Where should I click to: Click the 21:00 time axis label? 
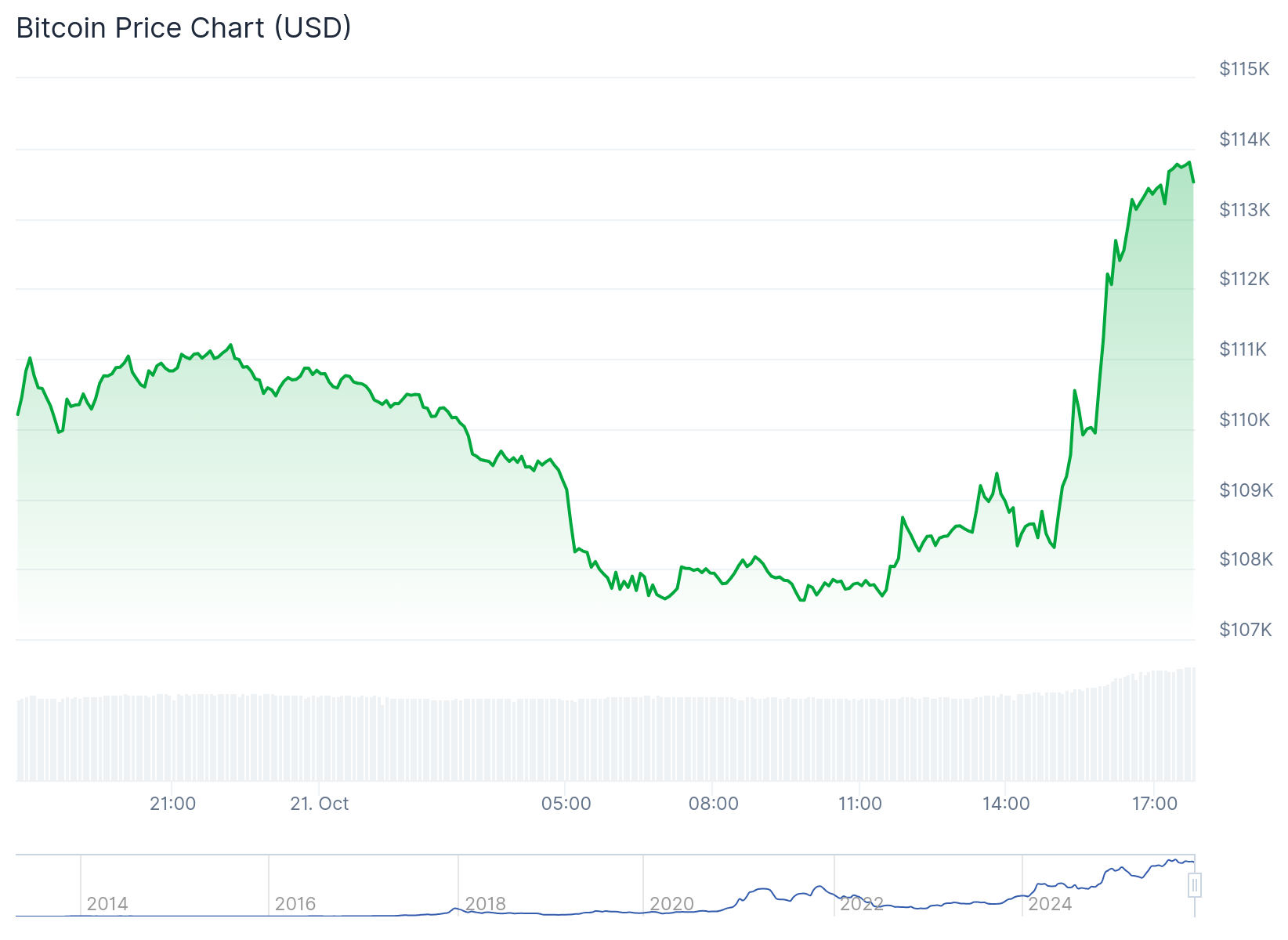(x=172, y=804)
